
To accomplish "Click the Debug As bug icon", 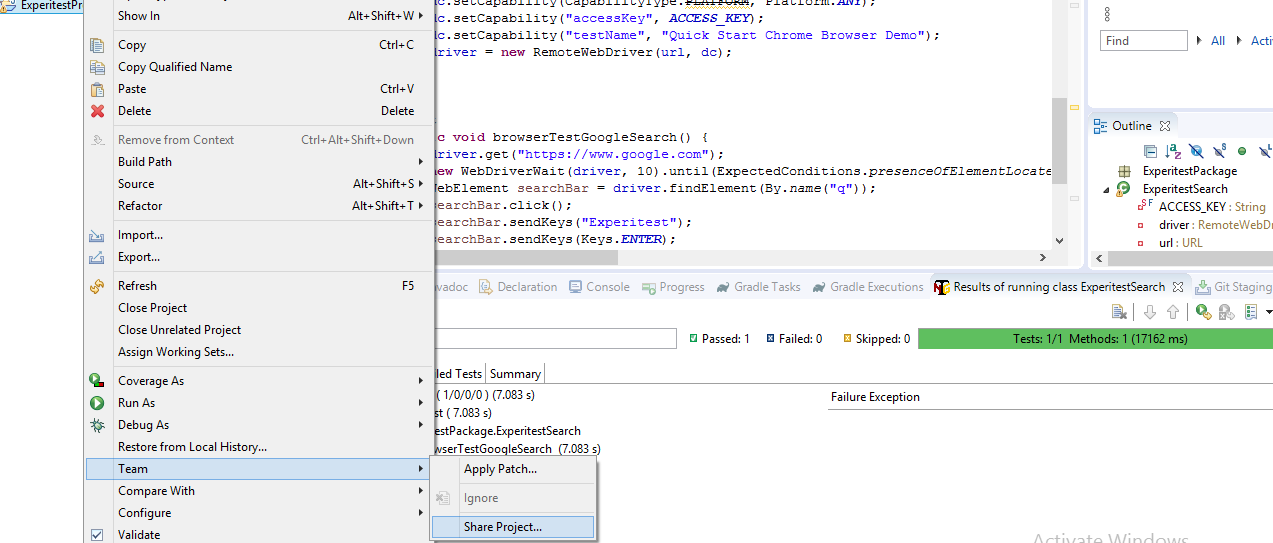I will [97, 425].
